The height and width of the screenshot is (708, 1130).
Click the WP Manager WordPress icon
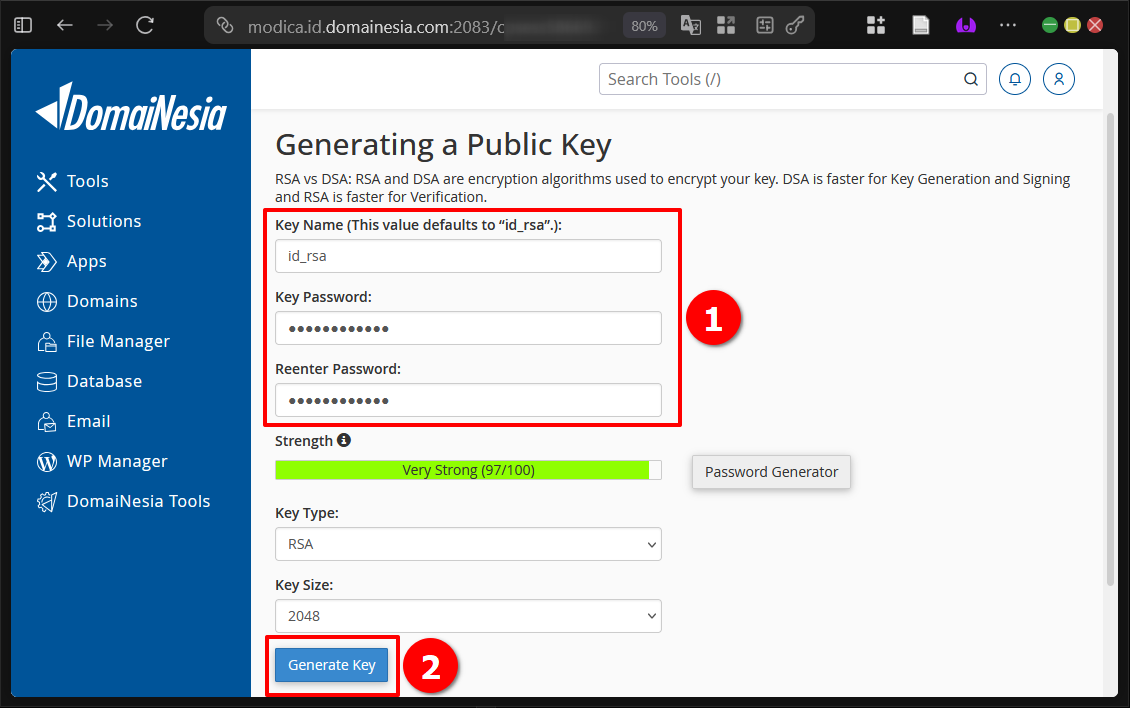click(48, 461)
